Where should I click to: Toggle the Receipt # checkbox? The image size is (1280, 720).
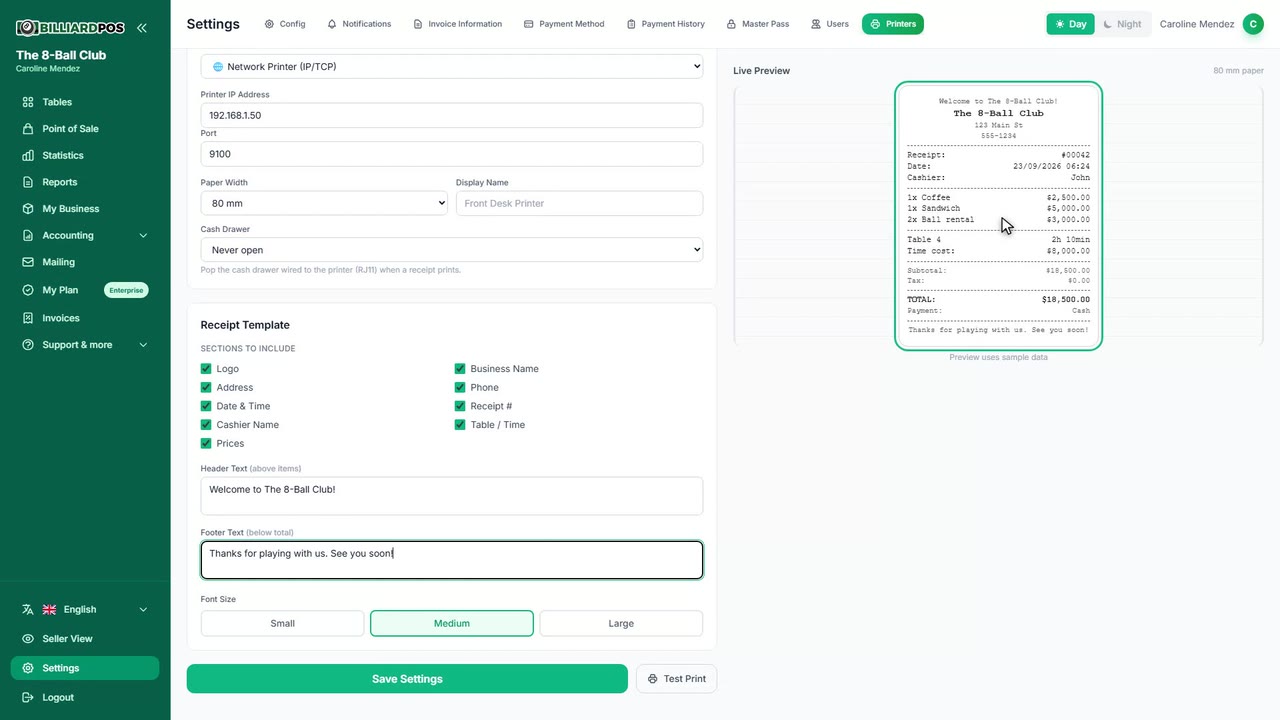coord(460,406)
